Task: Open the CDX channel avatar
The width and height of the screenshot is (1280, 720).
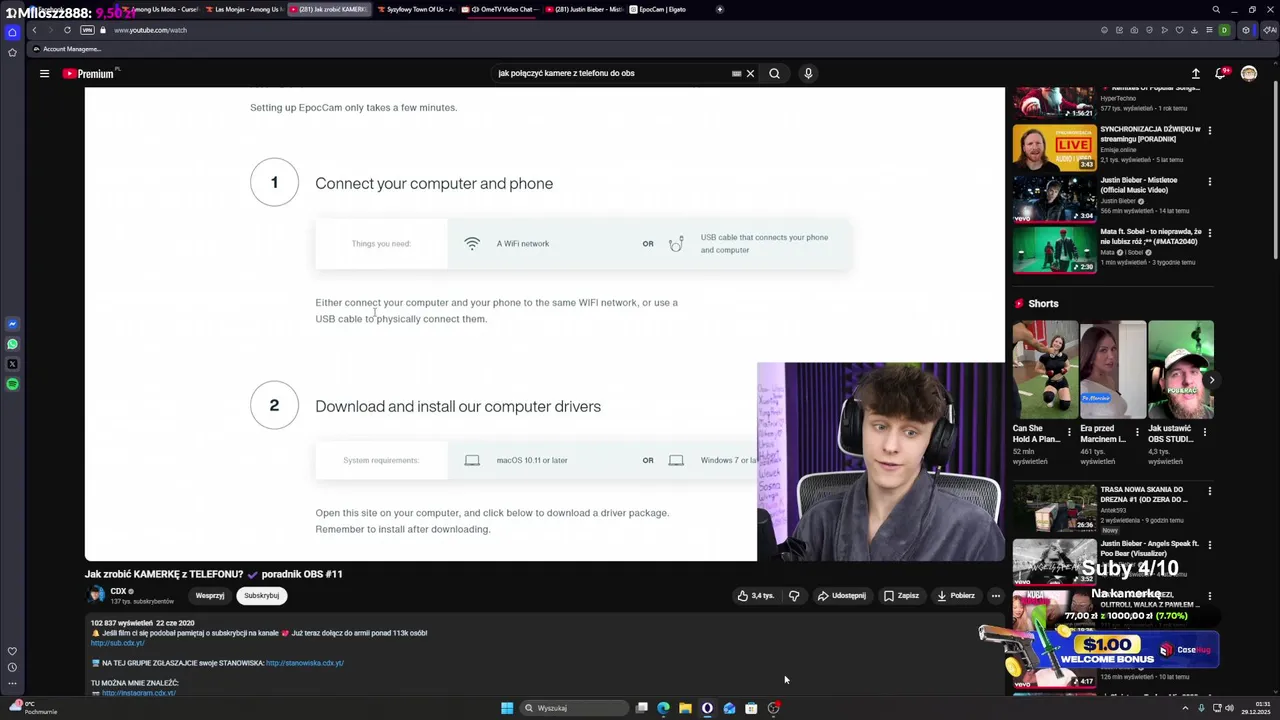Action: tap(96, 595)
